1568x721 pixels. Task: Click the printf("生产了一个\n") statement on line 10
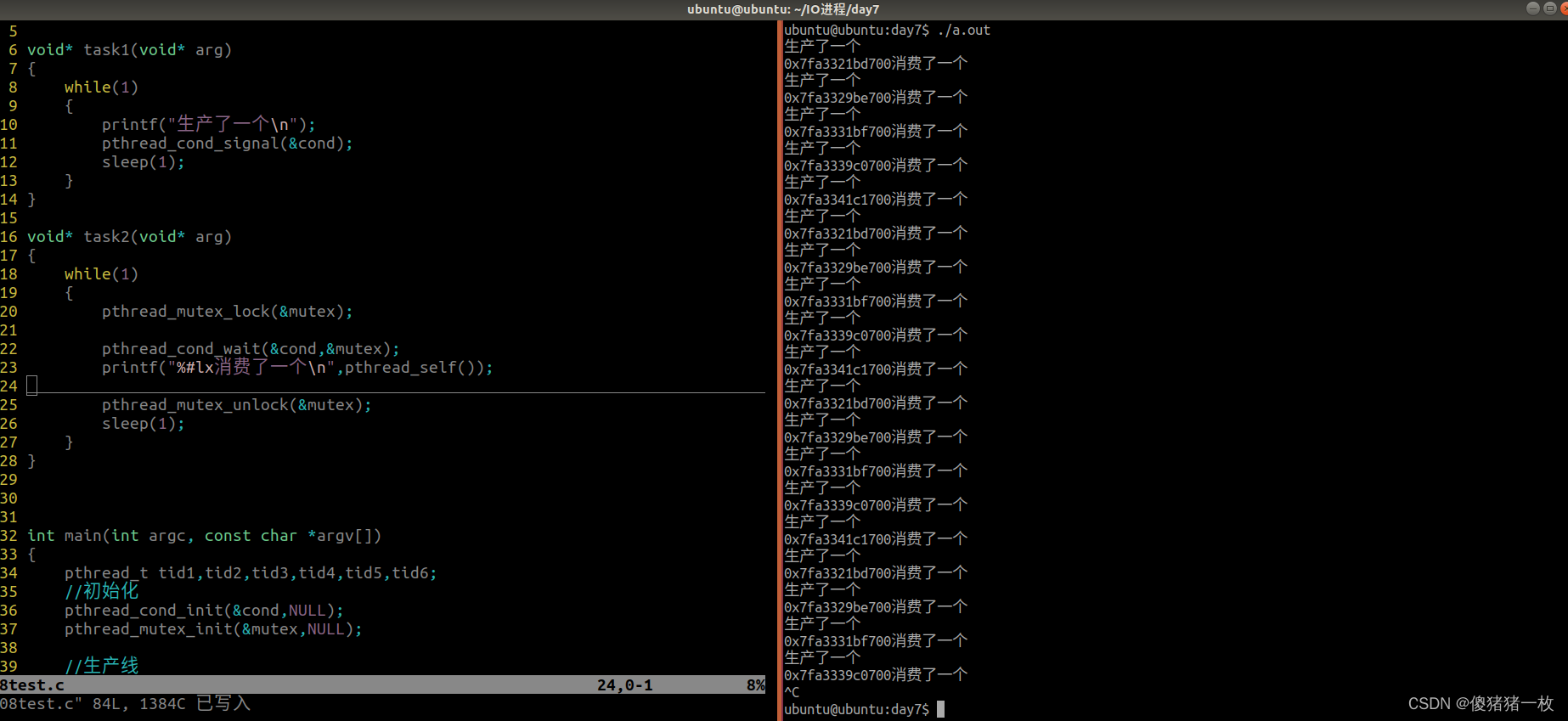[209, 125]
